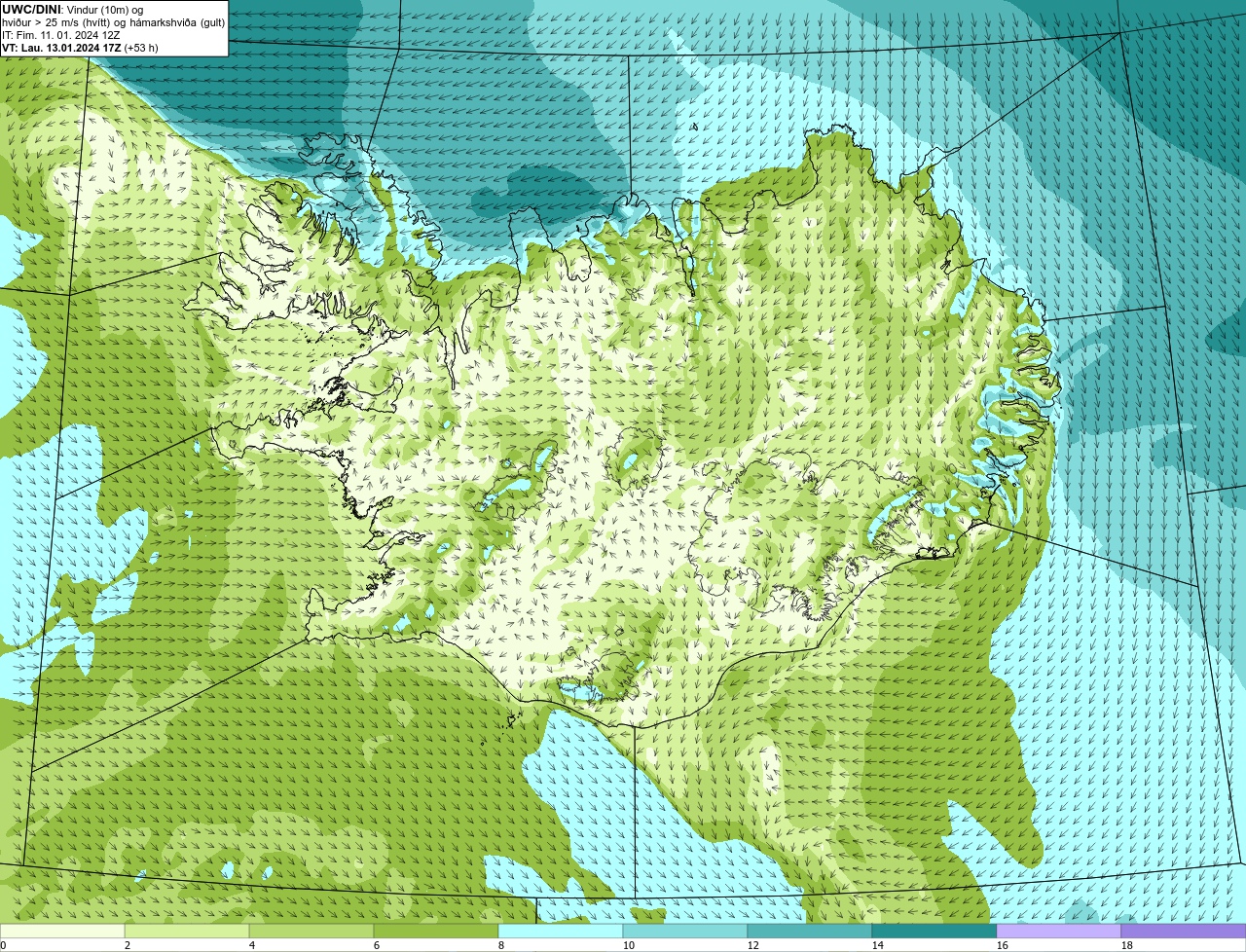Image resolution: width=1246 pixels, height=952 pixels.
Task: Click the purple legend swatch above 18 m/s
Action: (1184, 931)
